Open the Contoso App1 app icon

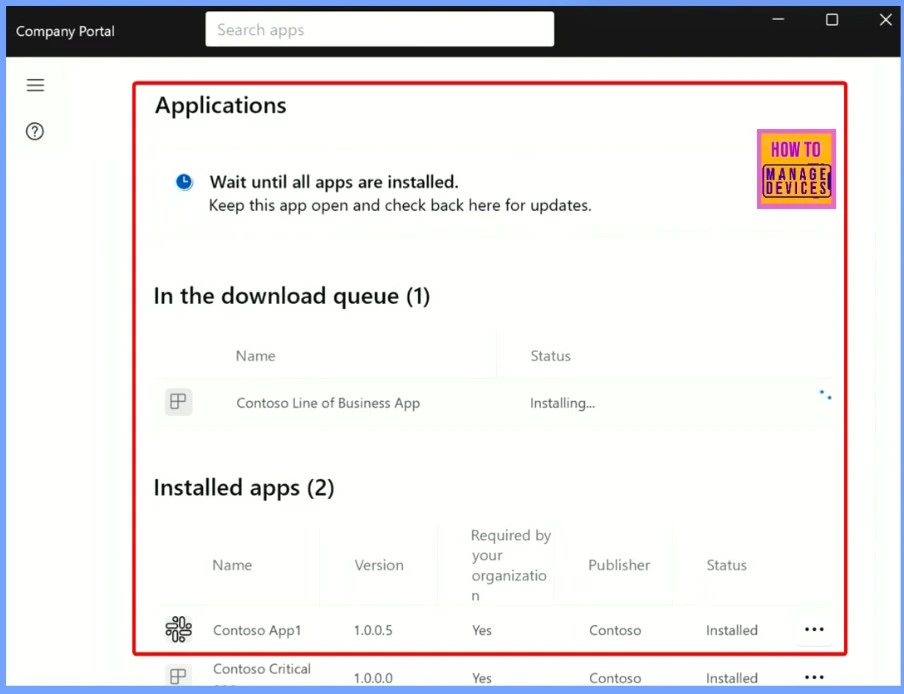tap(179, 629)
